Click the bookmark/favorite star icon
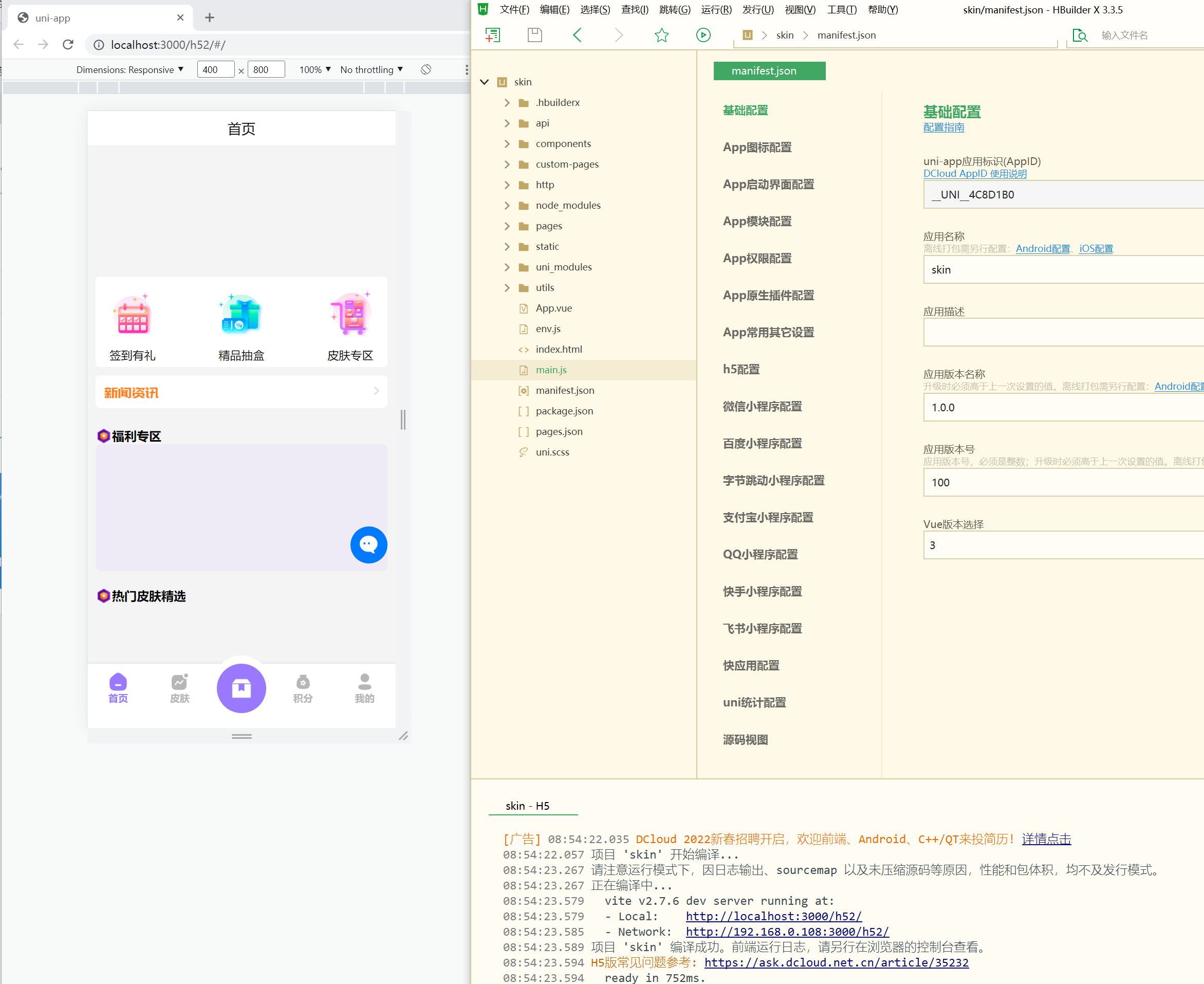The image size is (1204, 984). point(662,34)
